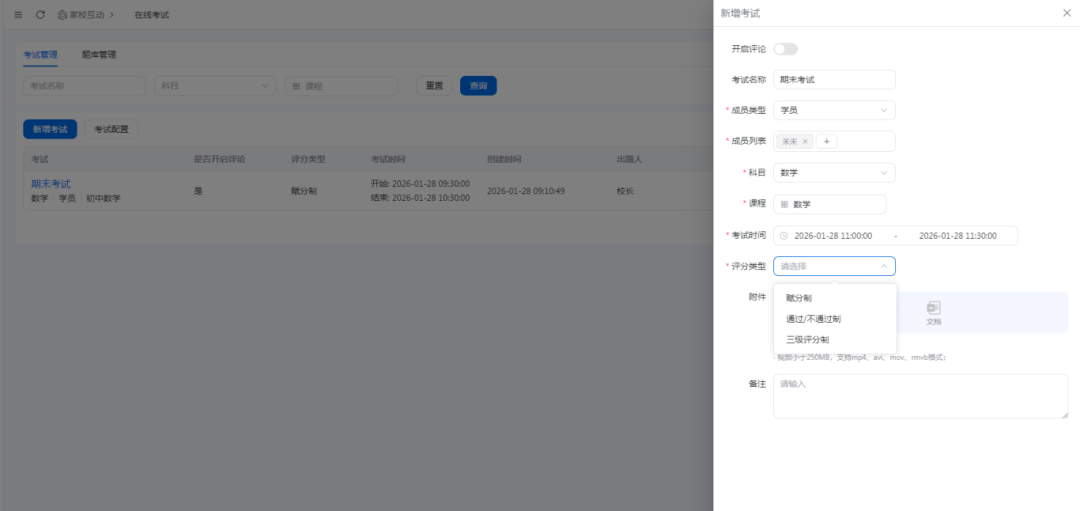Click the plus icon in 成员列表
The width and height of the screenshot is (1080, 511).
[826, 142]
